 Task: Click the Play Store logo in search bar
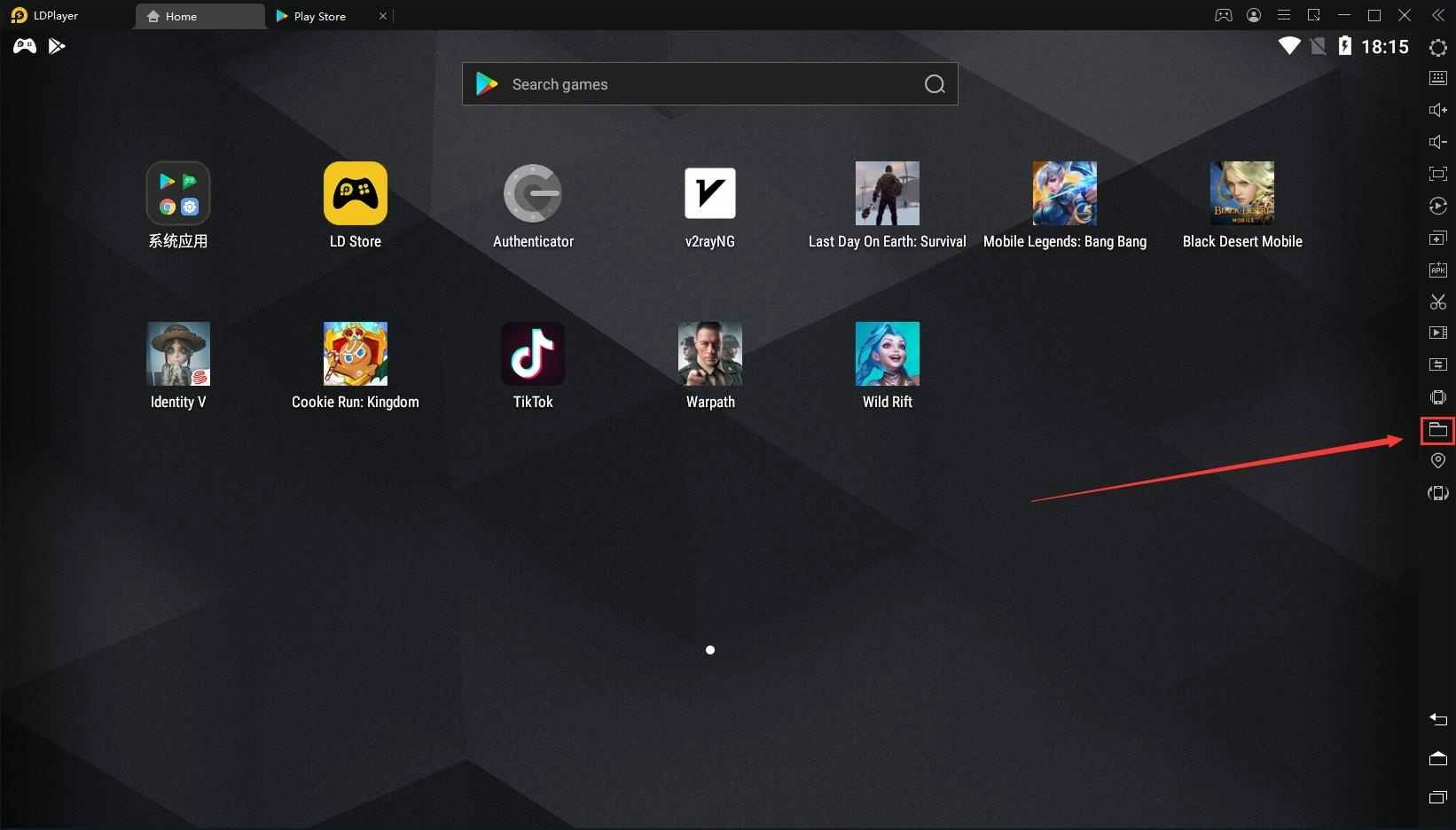click(487, 84)
